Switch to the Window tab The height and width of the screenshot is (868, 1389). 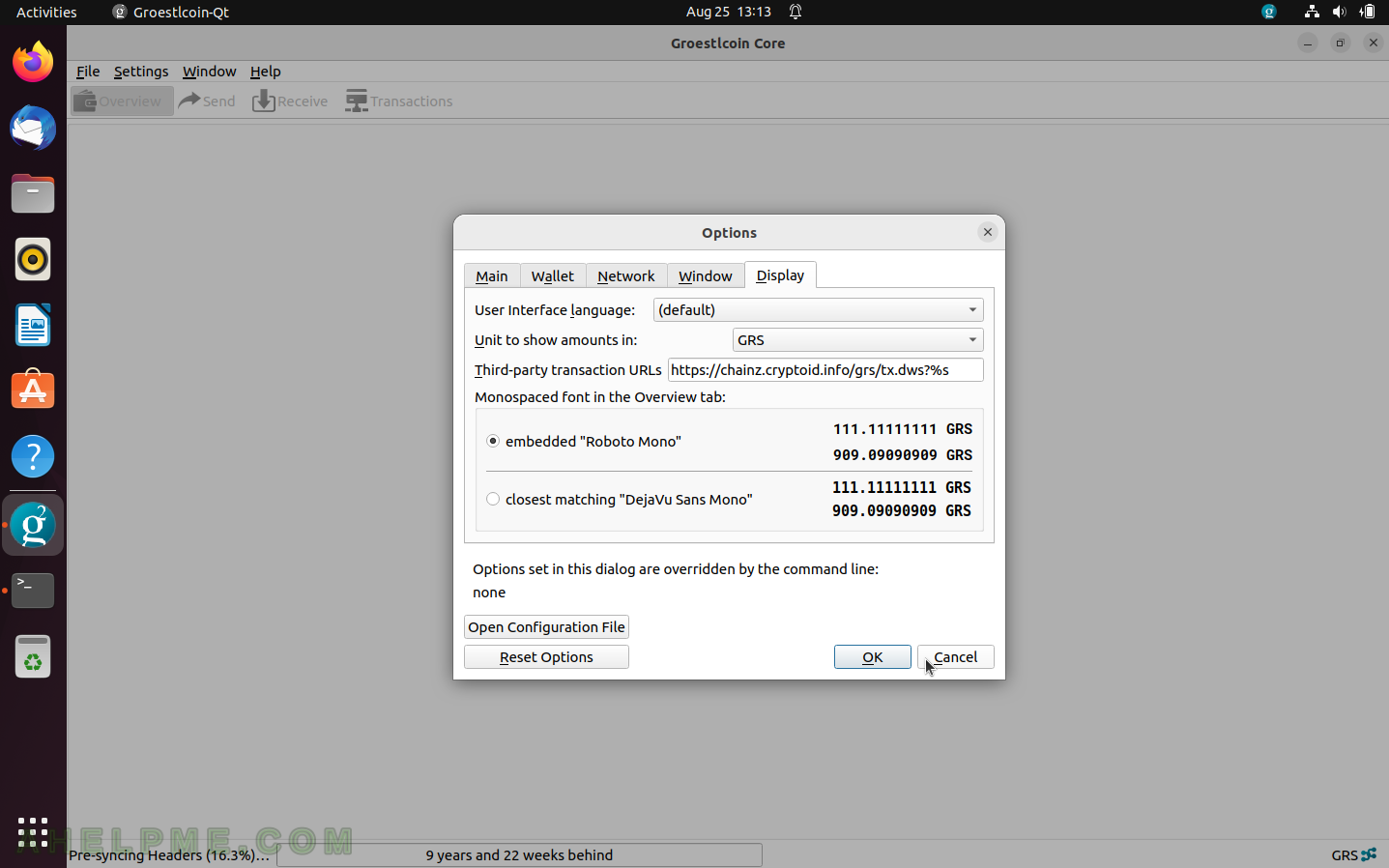click(706, 275)
